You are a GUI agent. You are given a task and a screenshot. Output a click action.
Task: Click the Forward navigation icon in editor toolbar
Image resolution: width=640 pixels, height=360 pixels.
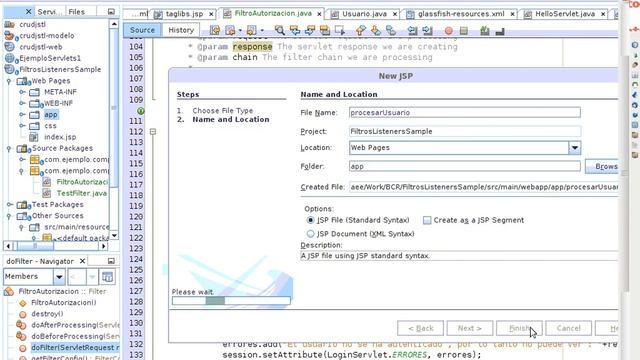[251, 30]
